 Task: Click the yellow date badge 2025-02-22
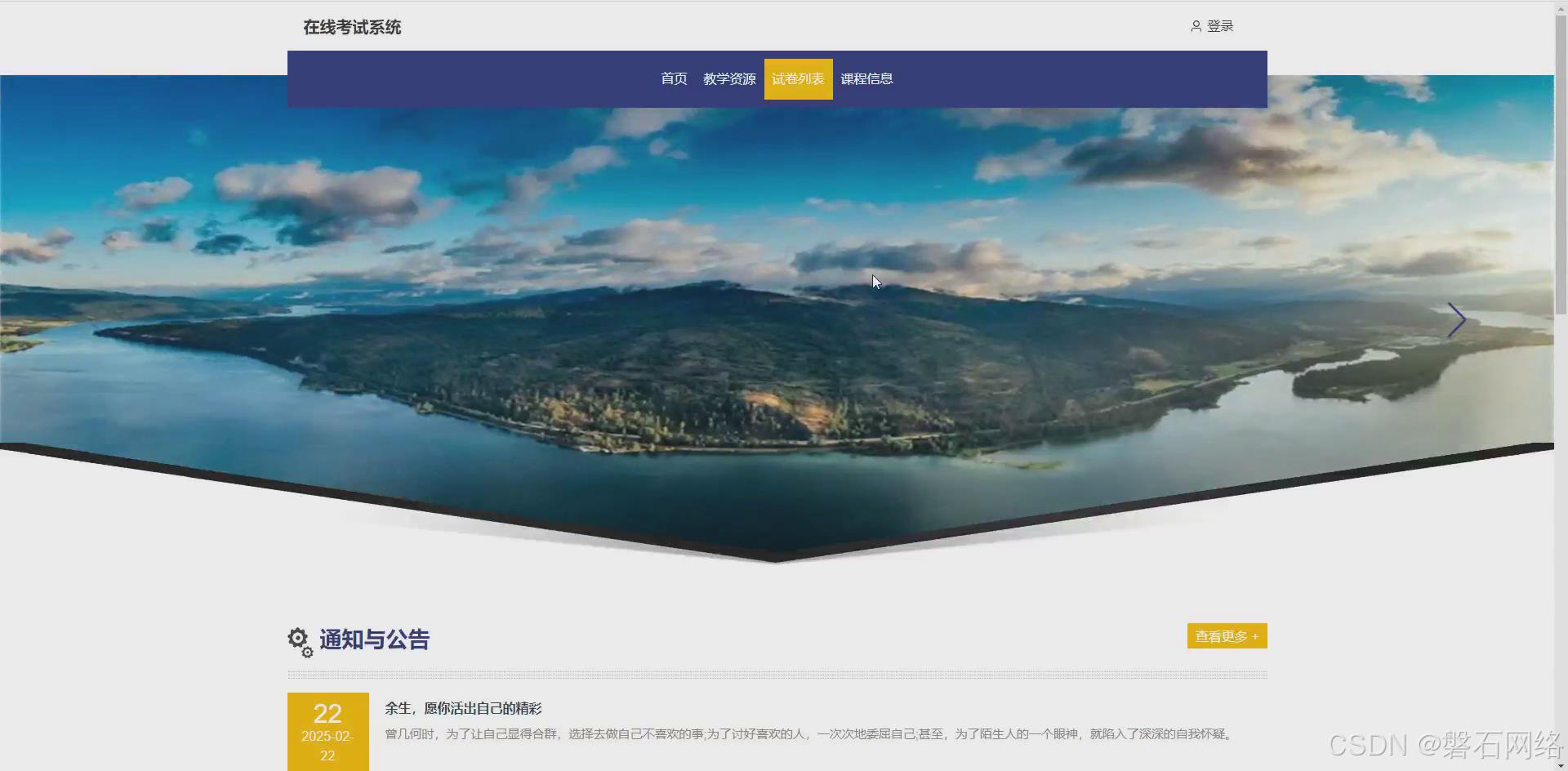(327, 731)
